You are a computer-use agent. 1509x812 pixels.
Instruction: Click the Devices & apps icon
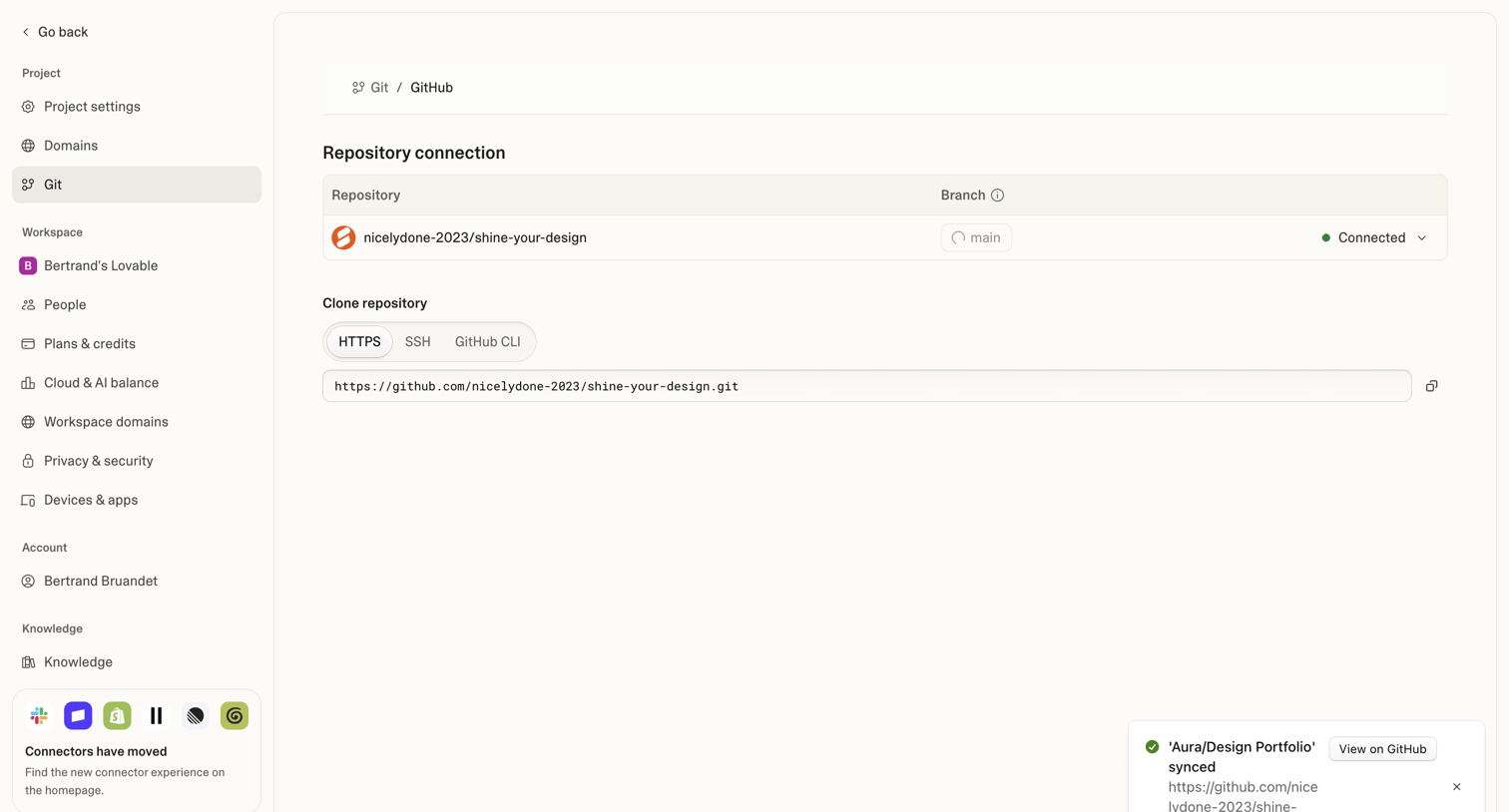(x=28, y=500)
